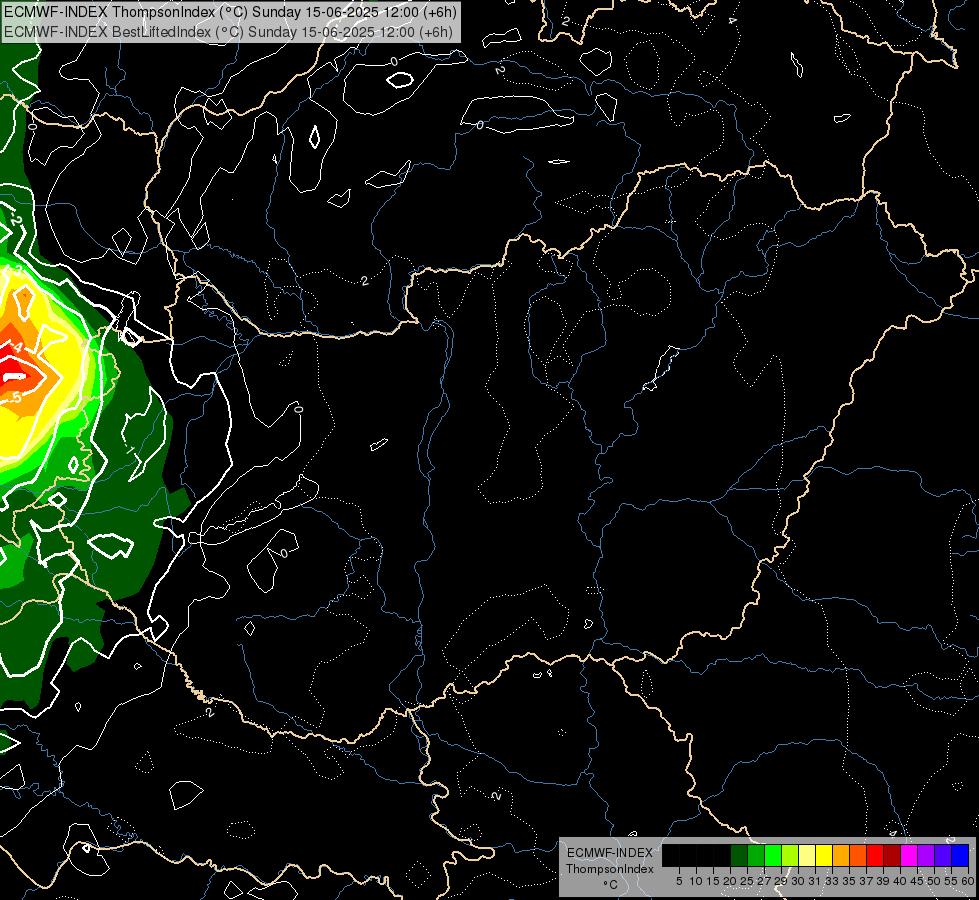Viewport: 979px width, 900px height.
Task: Click the -5 contour label on the orange area
Action: pyautogui.click(x=16, y=397)
